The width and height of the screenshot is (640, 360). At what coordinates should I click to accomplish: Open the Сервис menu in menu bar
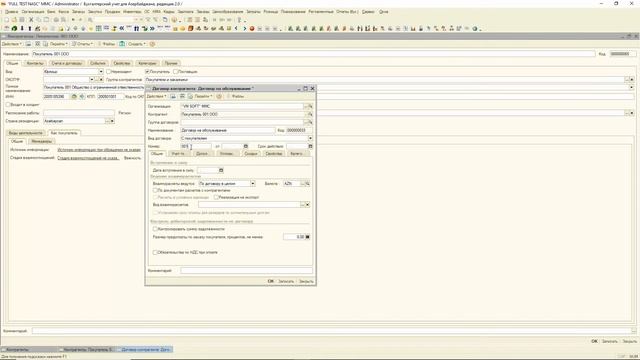tap(368, 12)
